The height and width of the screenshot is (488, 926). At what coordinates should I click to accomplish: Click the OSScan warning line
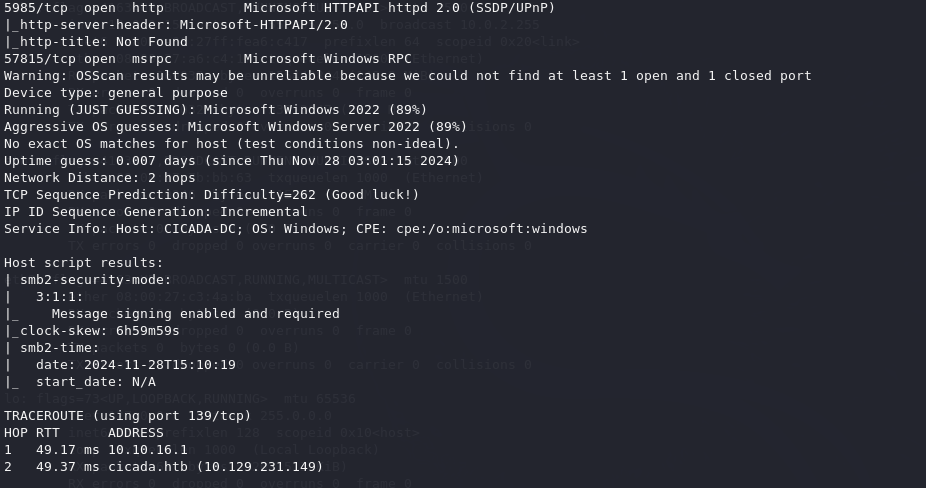[x=407, y=76]
